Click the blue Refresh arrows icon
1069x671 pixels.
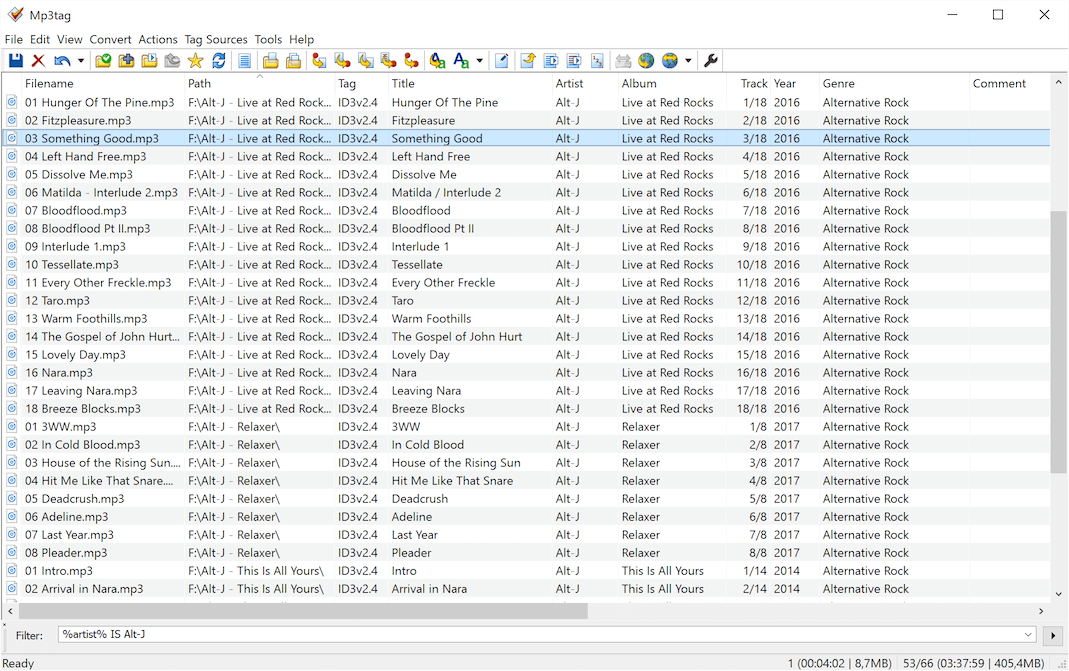coord(218,61)
